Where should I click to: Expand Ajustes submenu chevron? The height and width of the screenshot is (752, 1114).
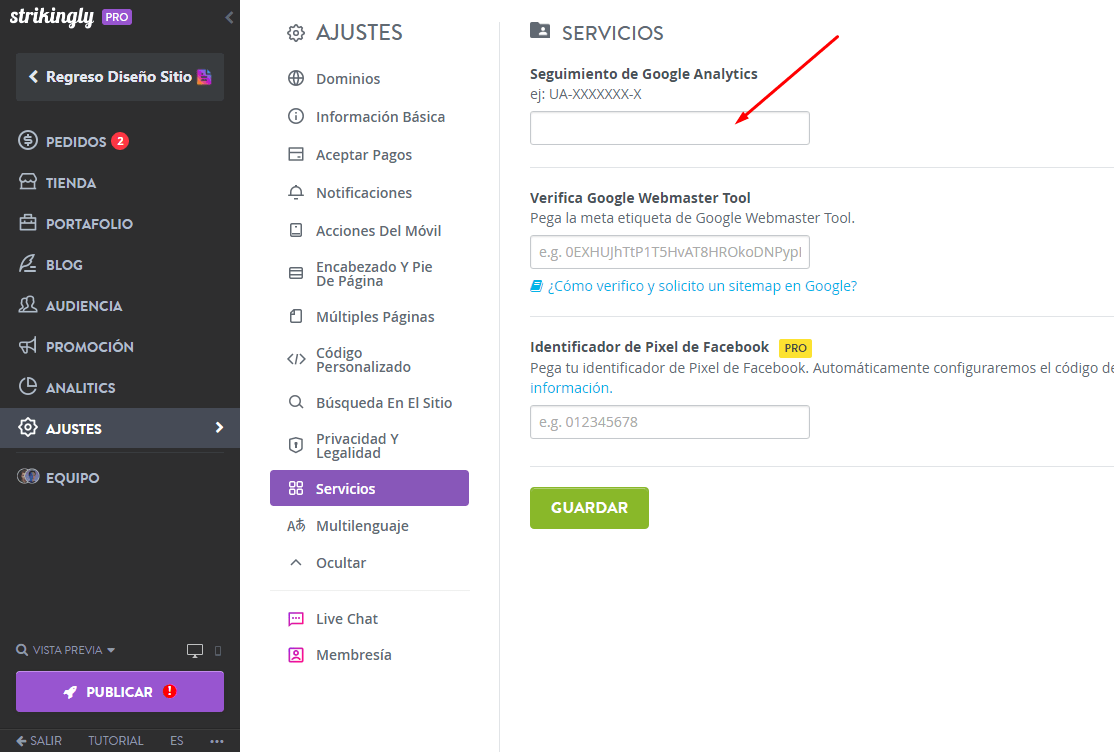pos(219,427)
